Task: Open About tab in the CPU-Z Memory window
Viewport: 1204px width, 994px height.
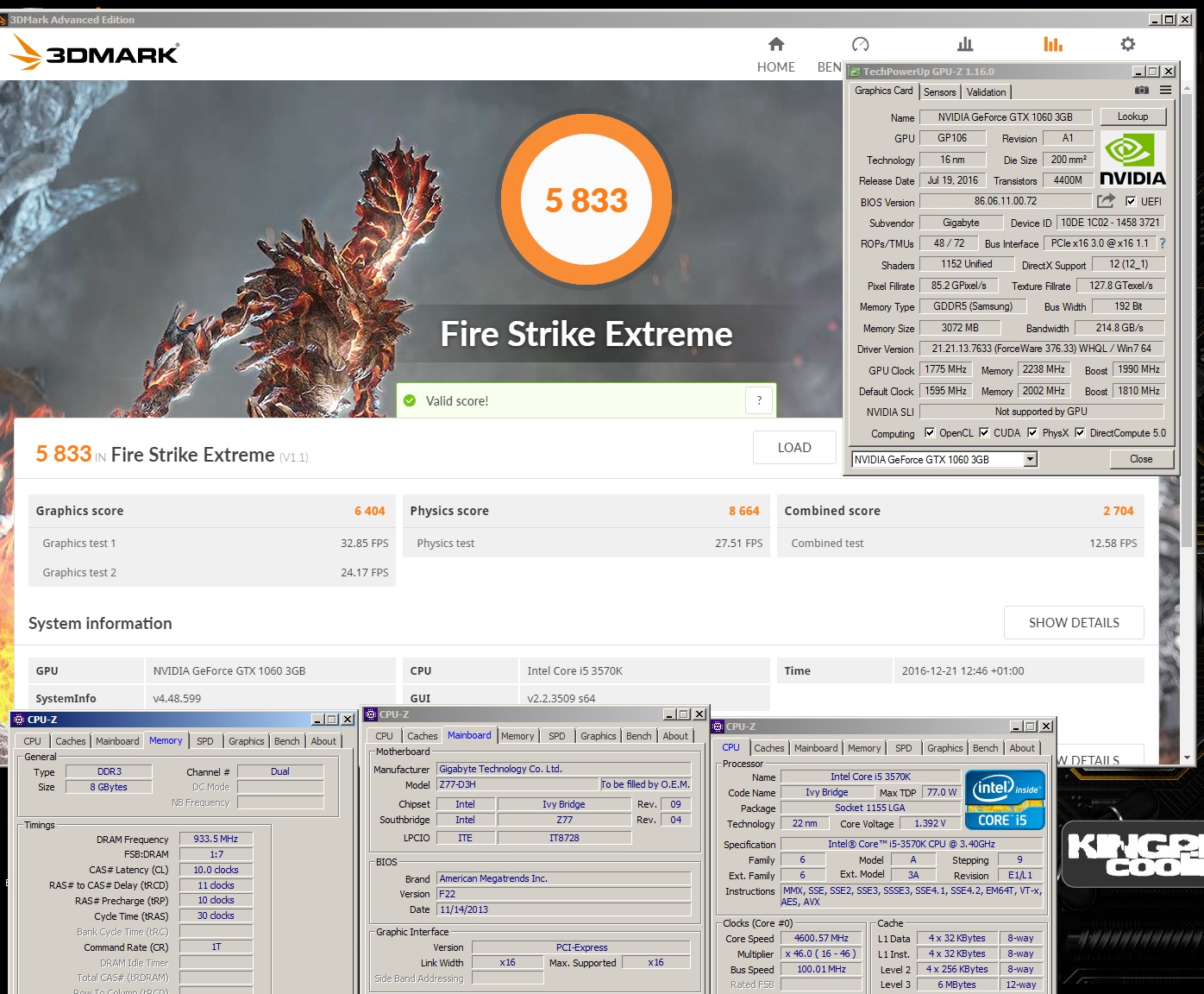Action: click(323, 741)
